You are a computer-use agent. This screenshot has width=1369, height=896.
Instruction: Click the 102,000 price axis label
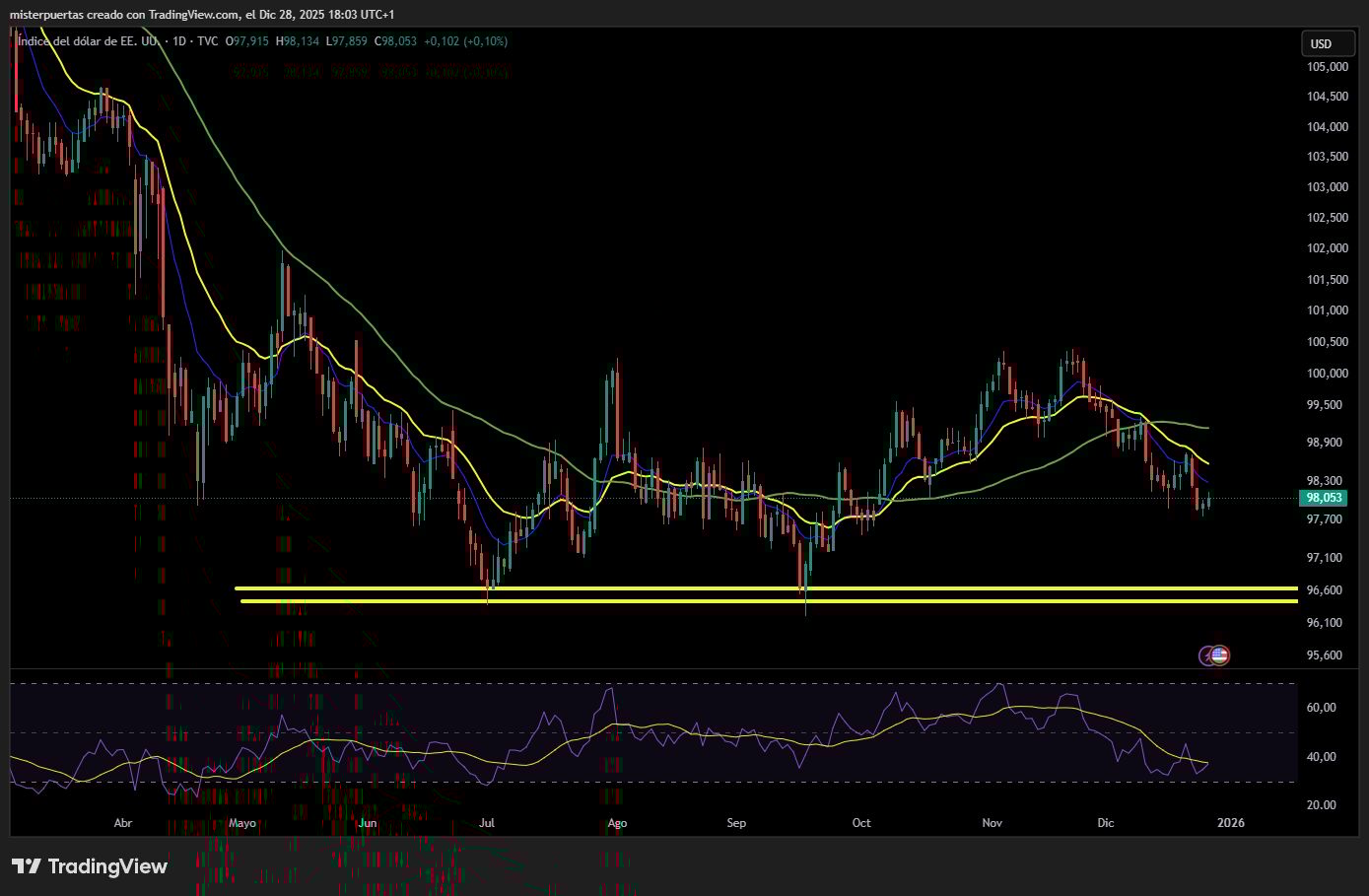1328,248
